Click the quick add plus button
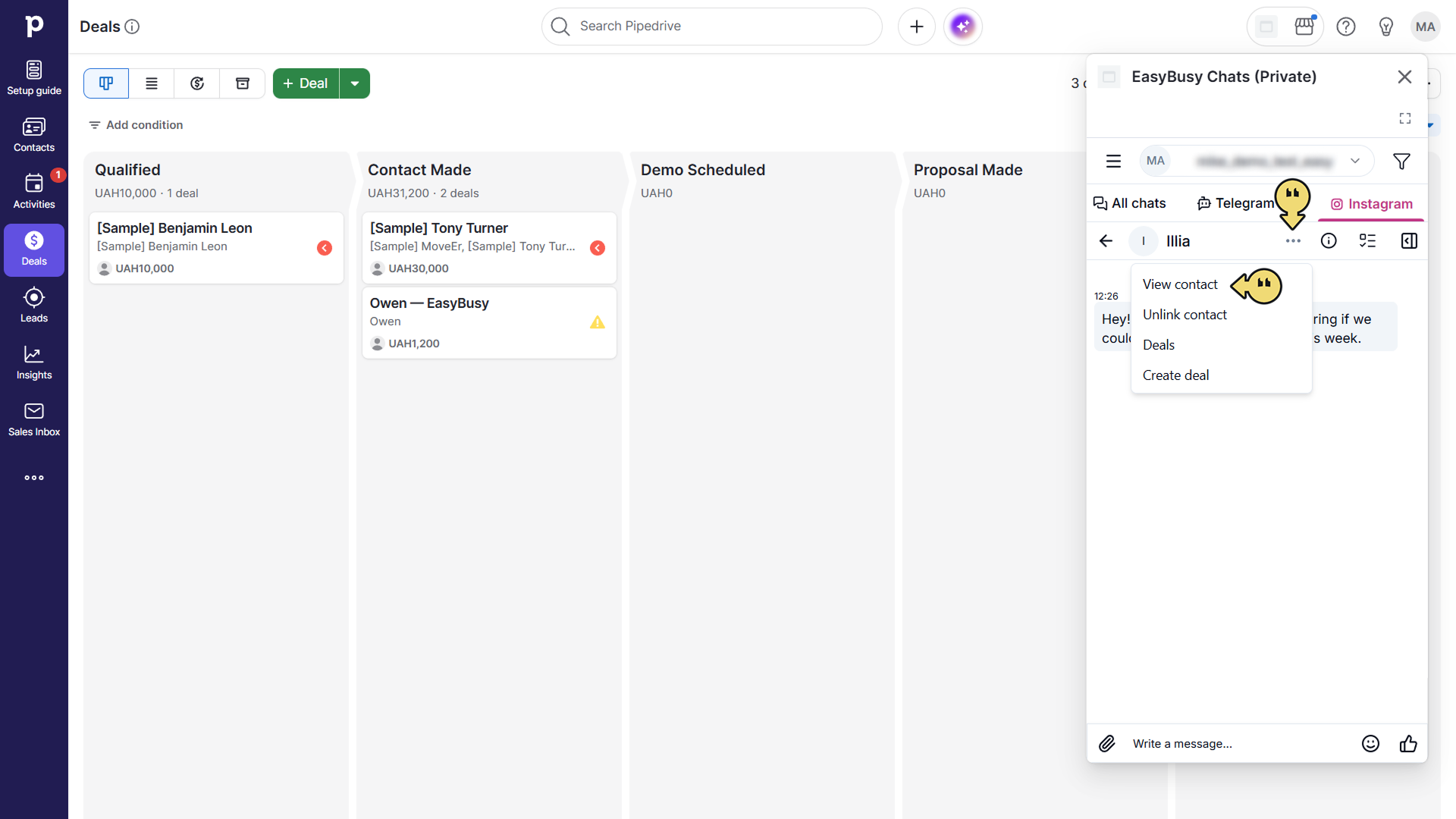The width and height of the screenshot is (1456, 819). 917,27
